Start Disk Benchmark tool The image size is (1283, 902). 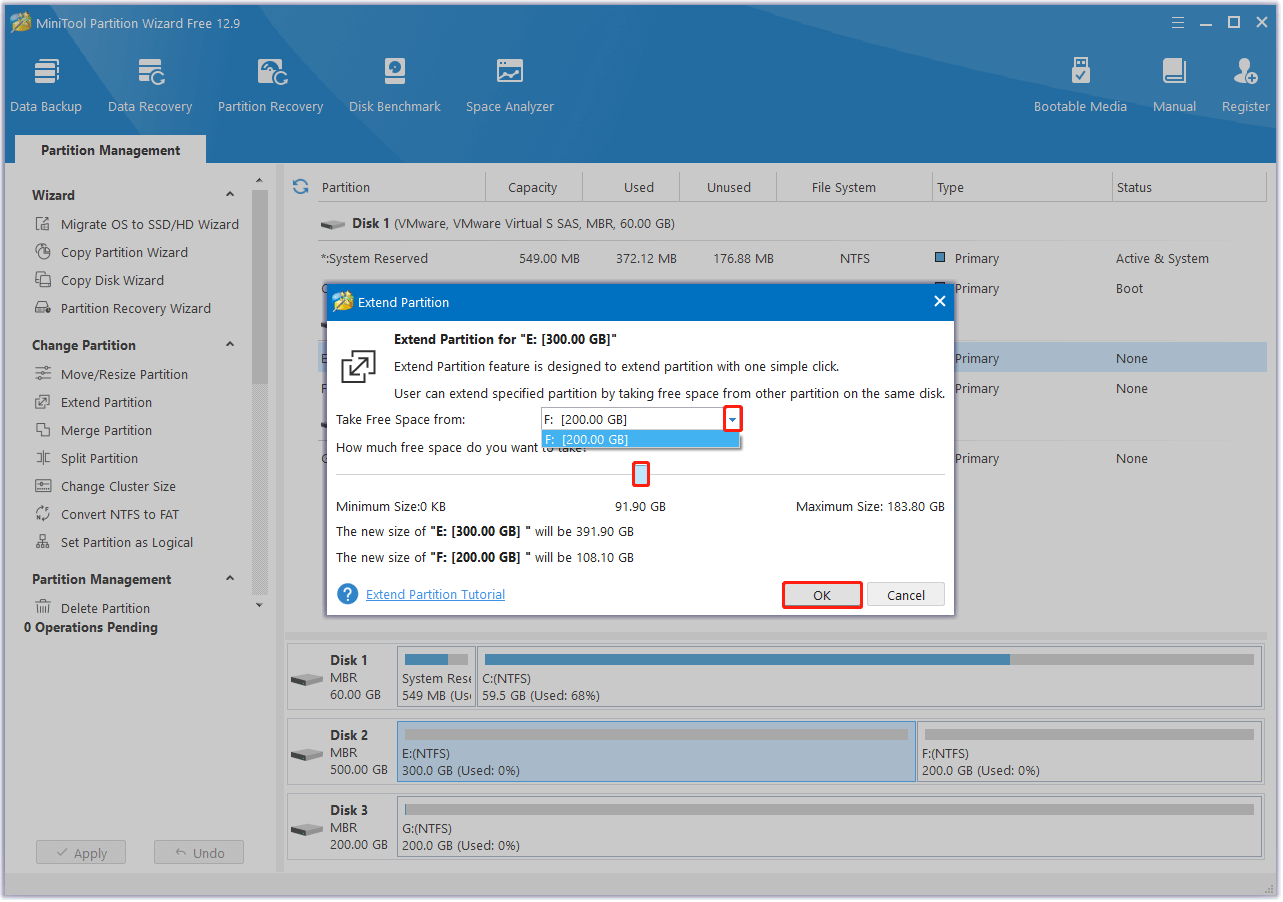click(x=395, y=85)
